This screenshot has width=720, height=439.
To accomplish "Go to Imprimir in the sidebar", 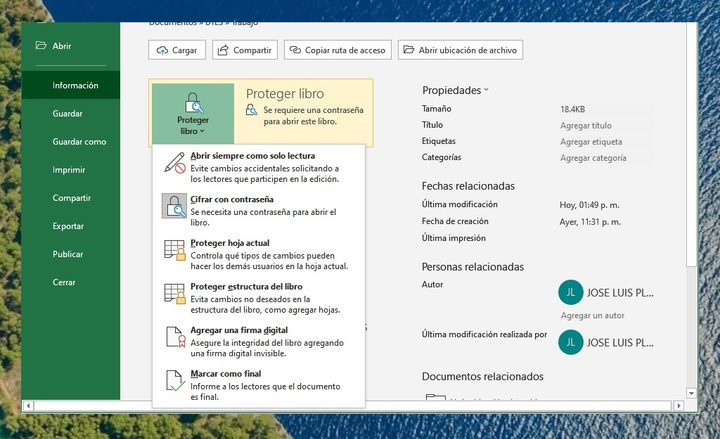I will pyautogui.click(x=71, y=169).
